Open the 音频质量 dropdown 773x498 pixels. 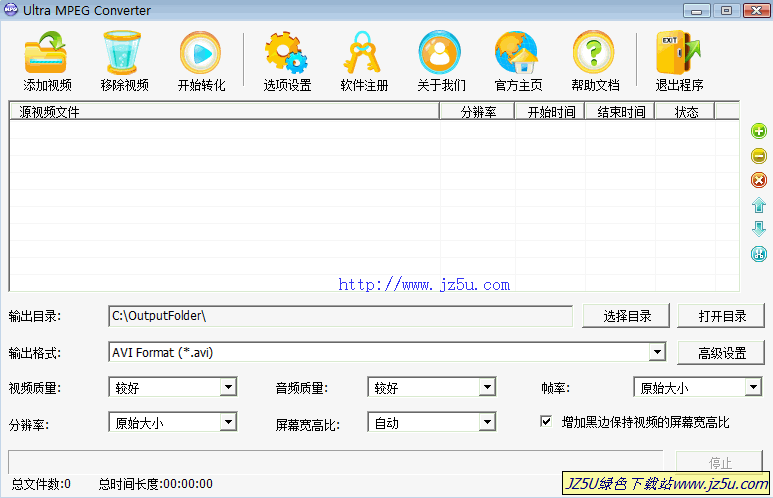click(x=487, y=387)
